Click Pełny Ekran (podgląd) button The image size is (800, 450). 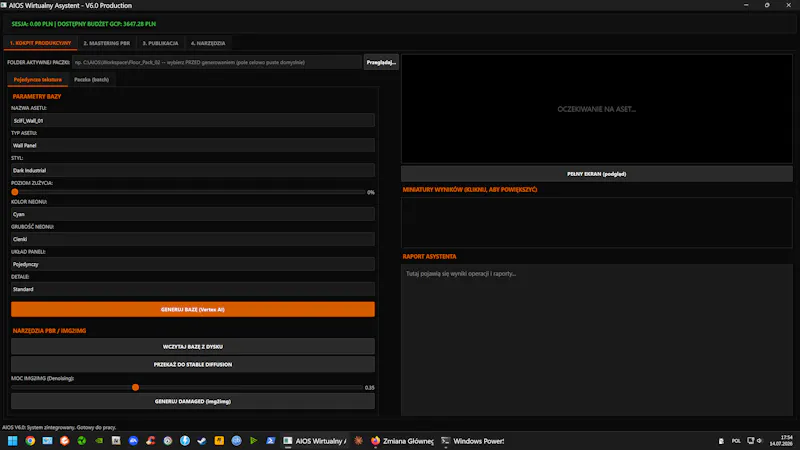click(x=596, y=174)
